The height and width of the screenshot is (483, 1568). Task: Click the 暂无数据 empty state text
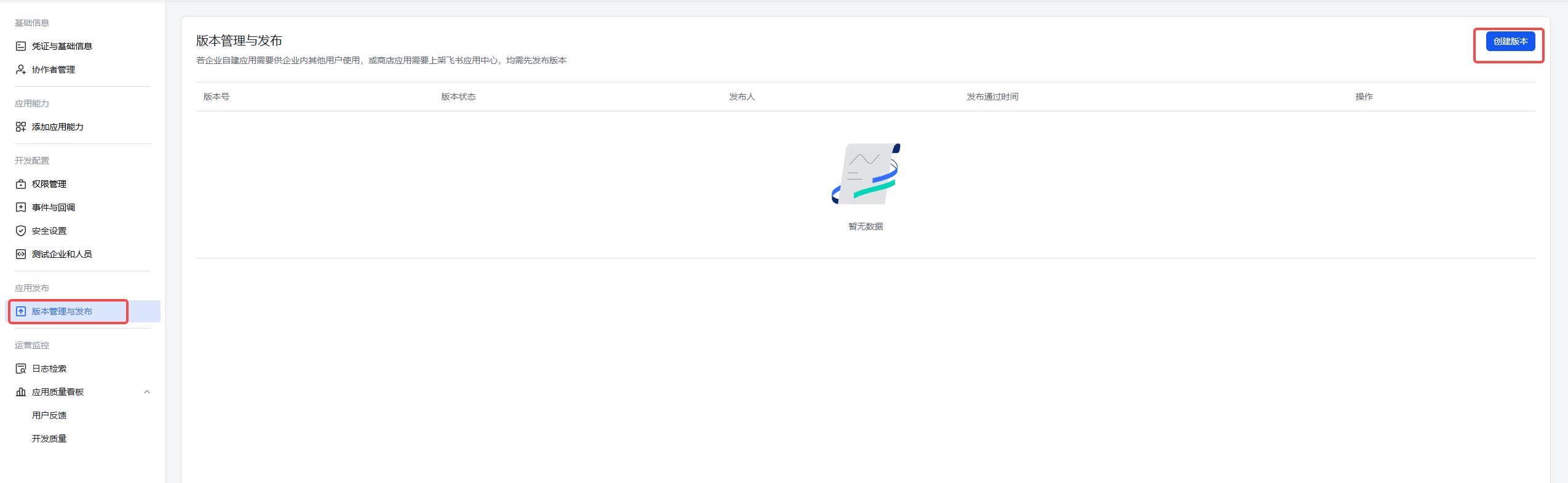click(x=866, y=226)
